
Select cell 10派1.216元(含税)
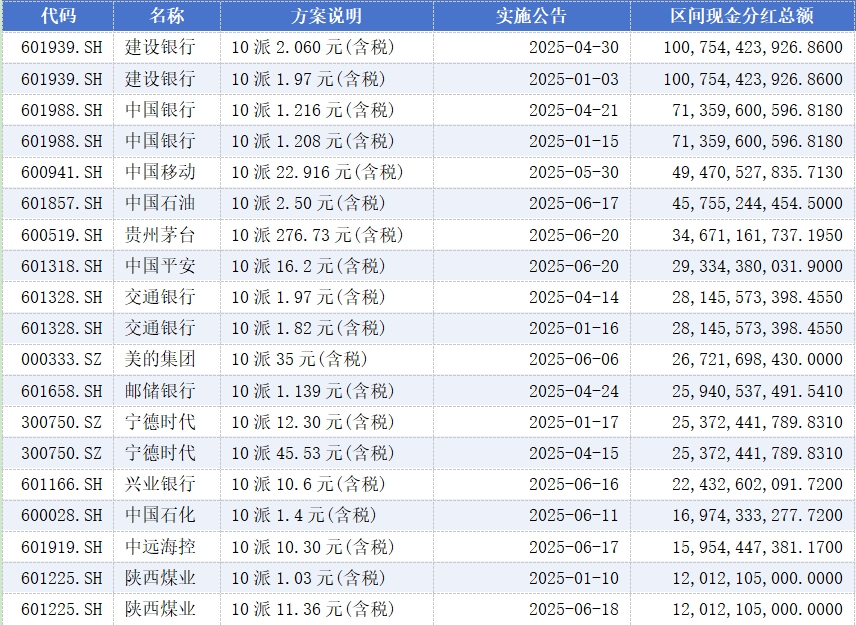[x=326, y=110]
